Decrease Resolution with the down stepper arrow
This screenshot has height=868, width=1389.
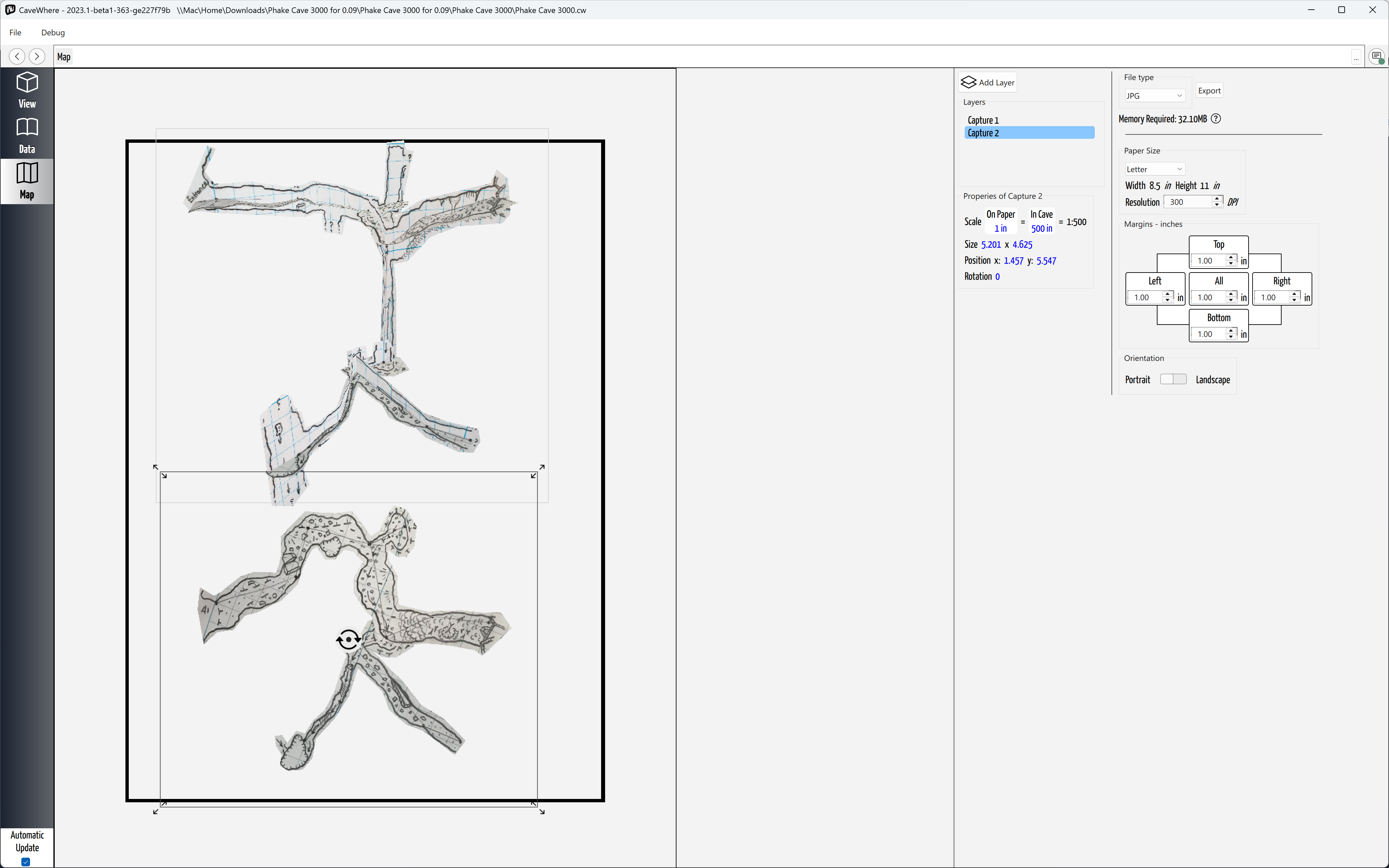coord(1217,205)
